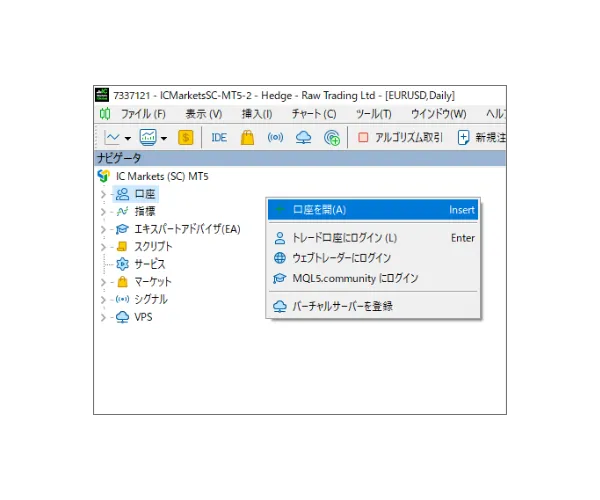Select the VPS tree item

[143, 317]
